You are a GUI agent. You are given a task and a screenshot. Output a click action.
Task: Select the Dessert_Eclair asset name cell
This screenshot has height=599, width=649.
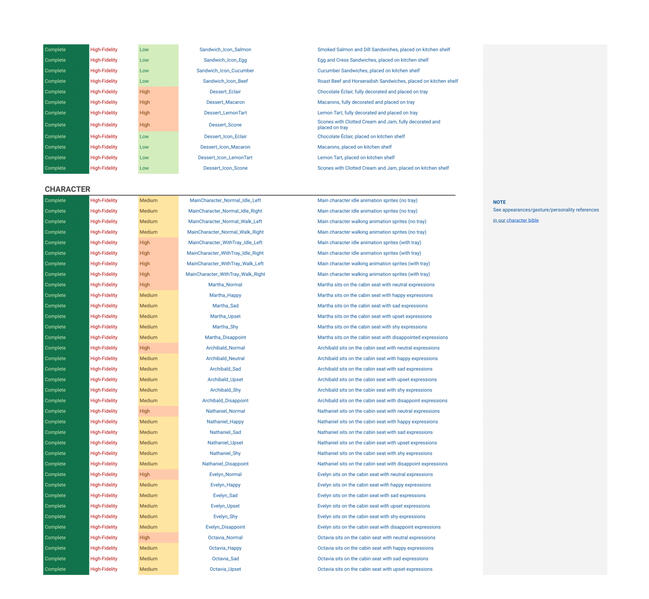click(225, 92)
